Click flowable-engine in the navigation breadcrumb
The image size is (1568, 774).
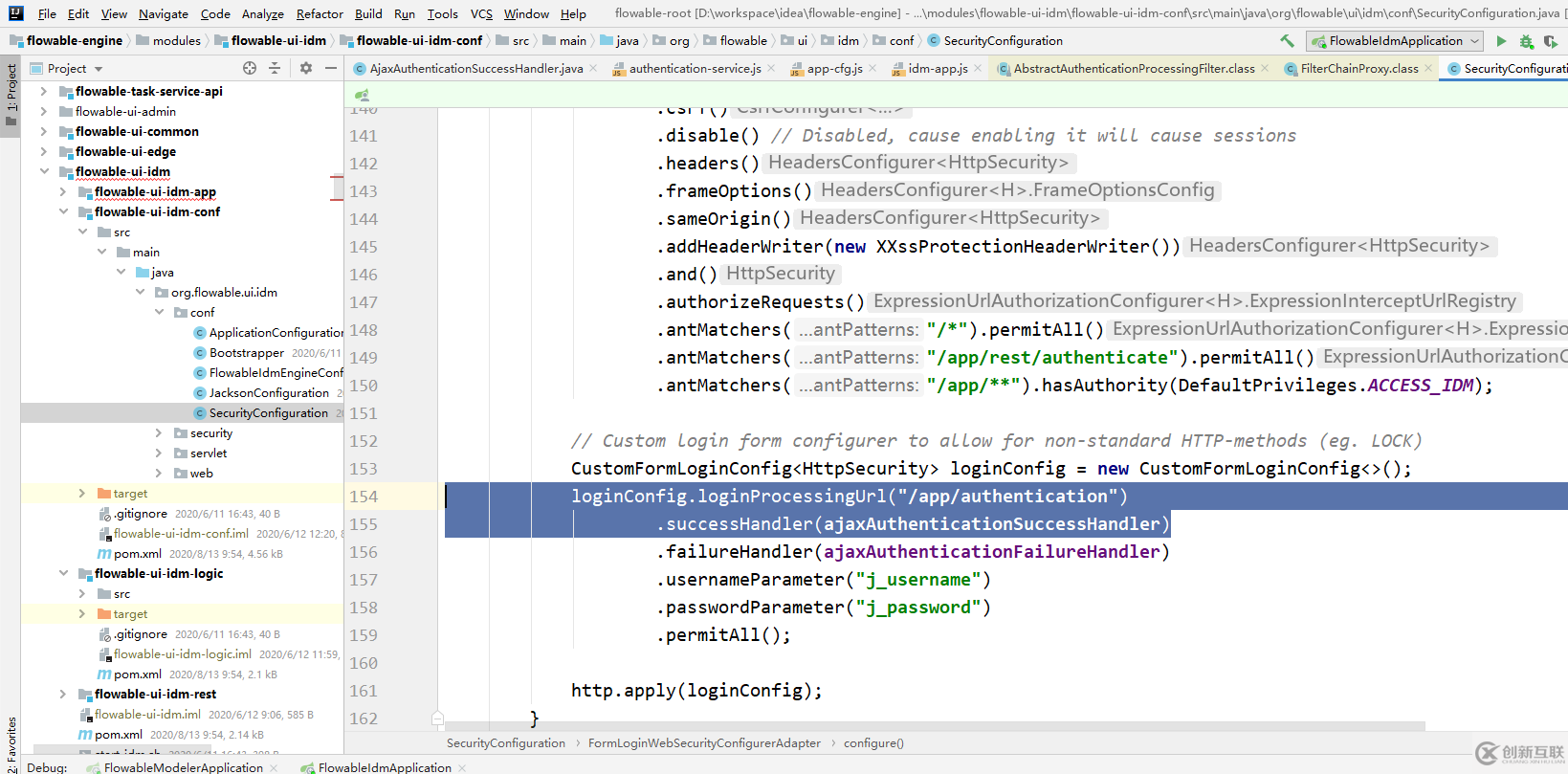point(75,41)
